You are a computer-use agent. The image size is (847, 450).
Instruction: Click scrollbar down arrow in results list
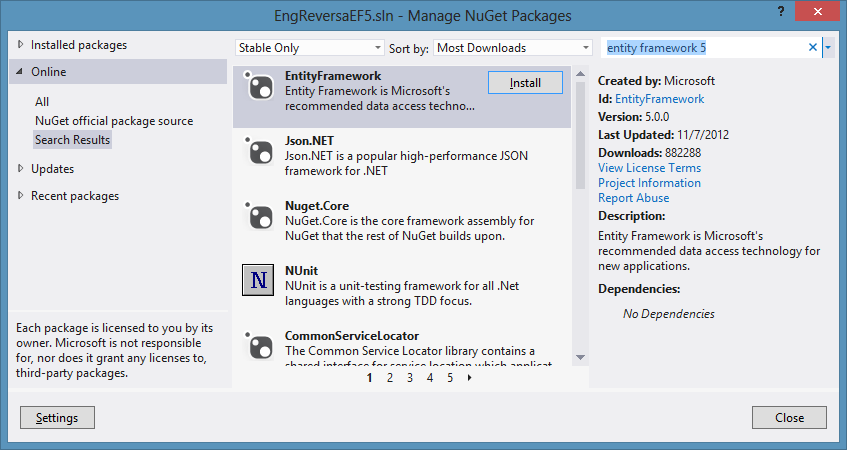580,357
